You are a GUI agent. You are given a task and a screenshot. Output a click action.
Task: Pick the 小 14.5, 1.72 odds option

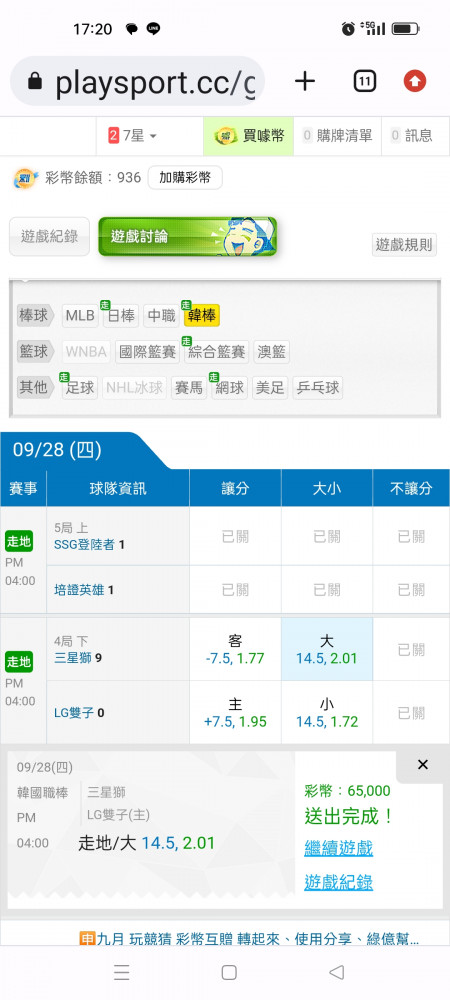point(327,713)
